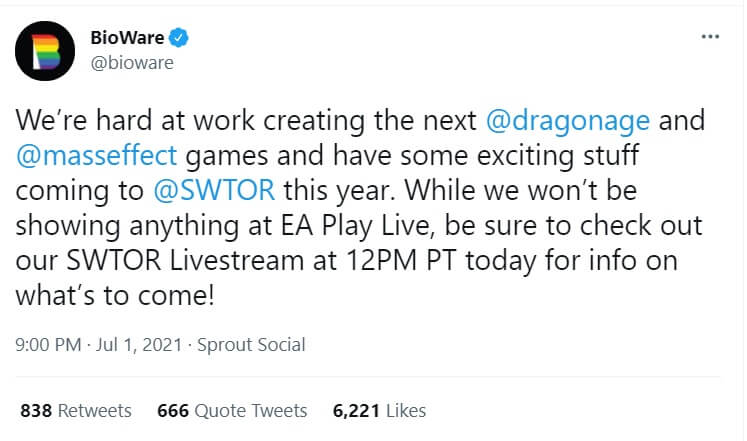
Task: Click the BioWare rainbow logo avatar
Action: point(45,50)
